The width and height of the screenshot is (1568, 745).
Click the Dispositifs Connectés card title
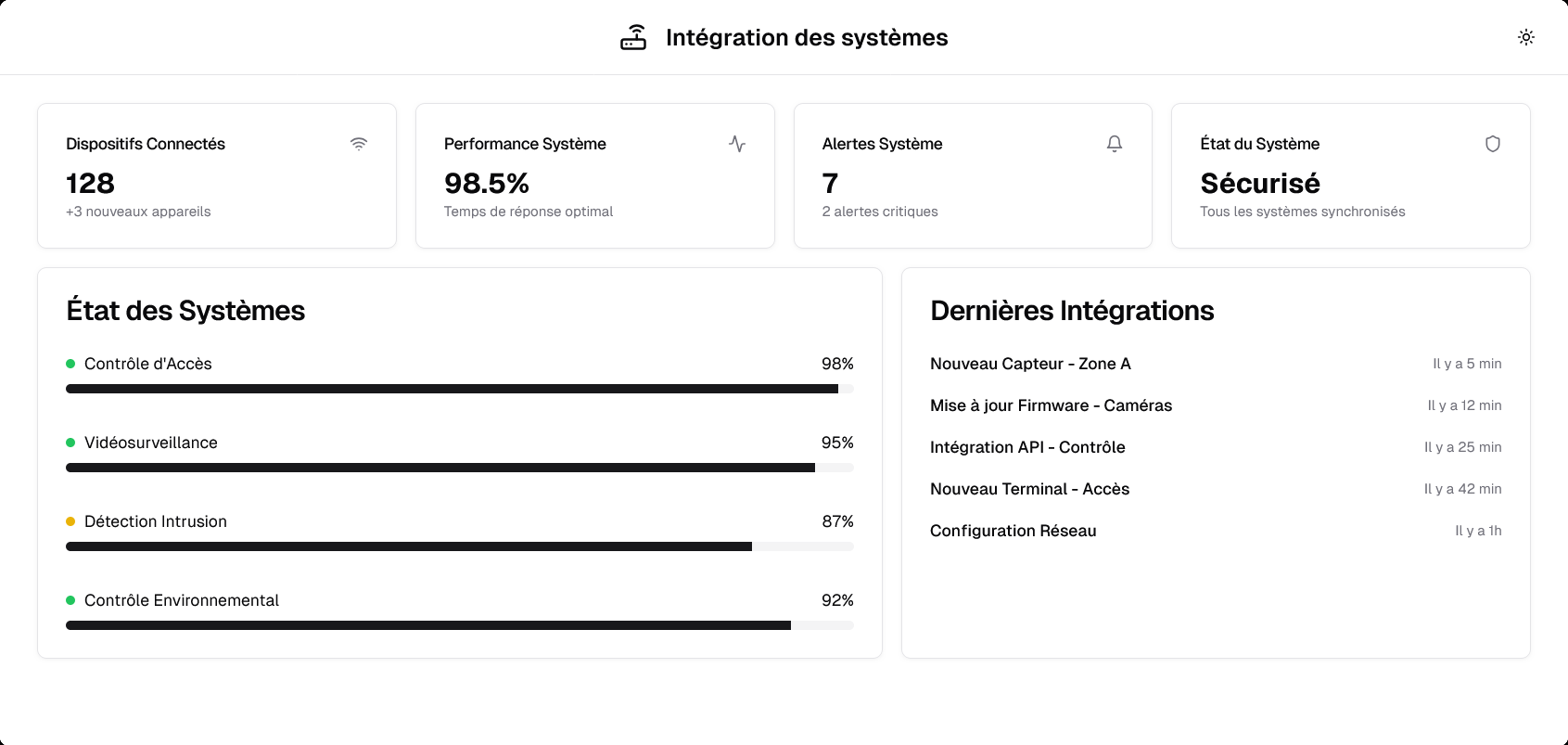(146, 144)
